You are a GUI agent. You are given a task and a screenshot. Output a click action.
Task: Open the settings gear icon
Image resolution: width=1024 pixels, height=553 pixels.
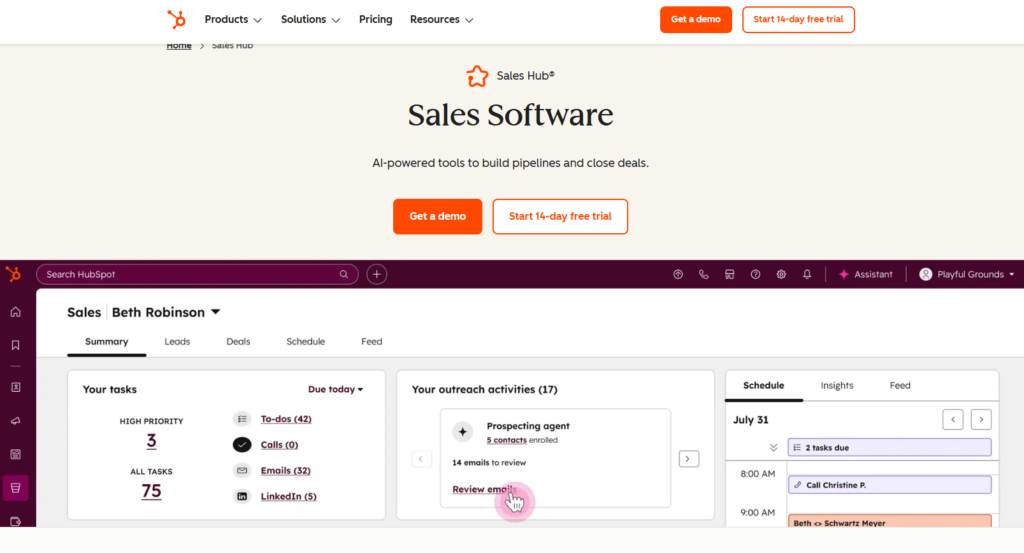pyautogui.click(x=781, y=274)
